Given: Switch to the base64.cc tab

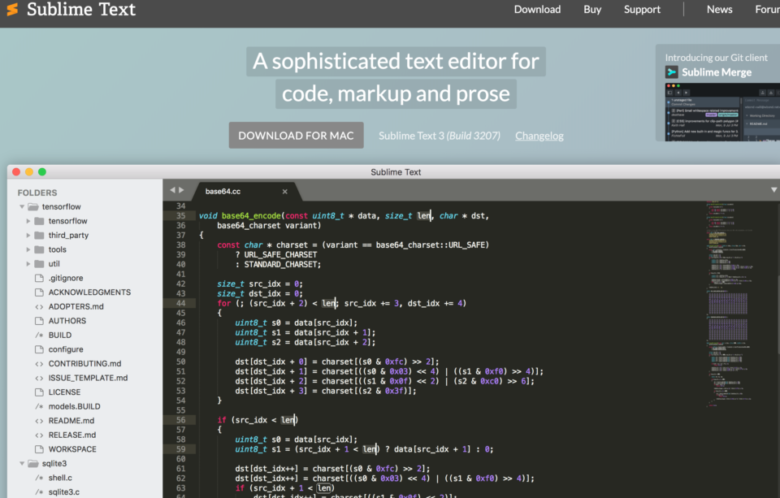Looking at the screenshot, I should pyautogui.click(x=223, y=192).
